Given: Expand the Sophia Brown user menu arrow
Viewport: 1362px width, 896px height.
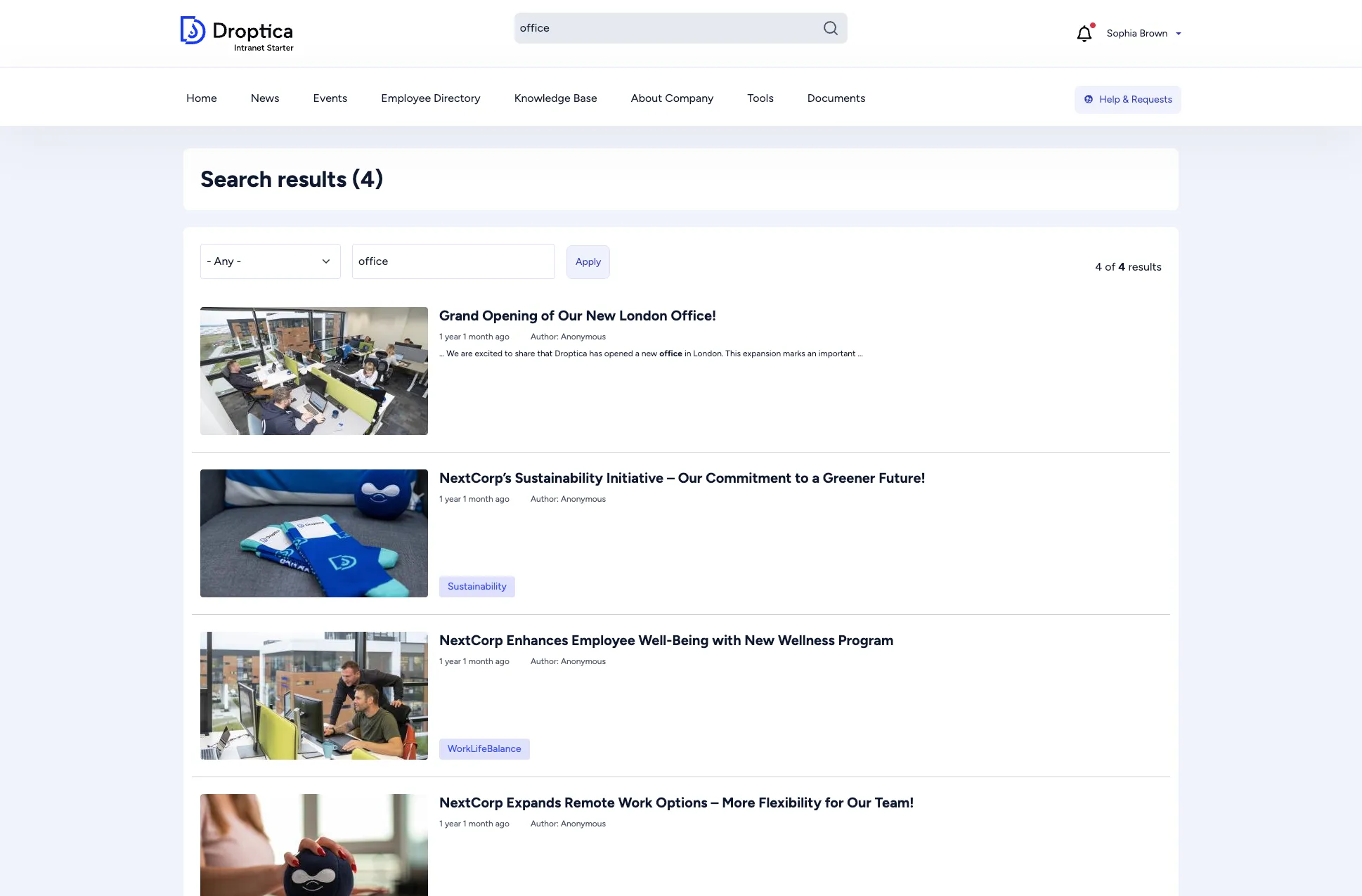Looking at the screenshot, I should [1179, 34].
